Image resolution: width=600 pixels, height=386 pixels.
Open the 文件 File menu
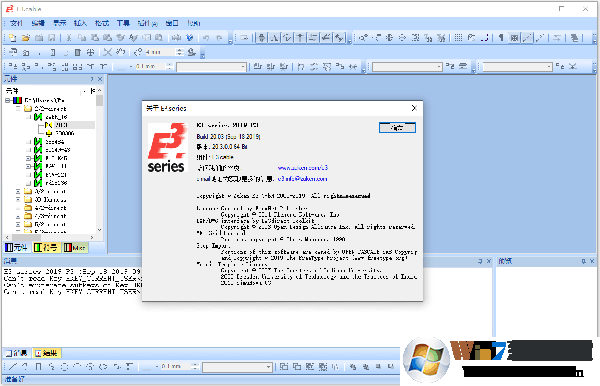(16, 23)
